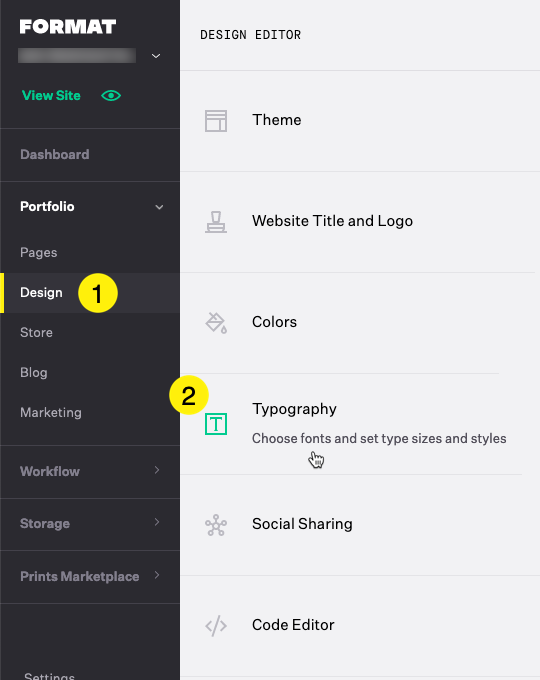Click the Social Sharing network icon
The height and width of the screenshot is (680, 540).
(216, 525)
